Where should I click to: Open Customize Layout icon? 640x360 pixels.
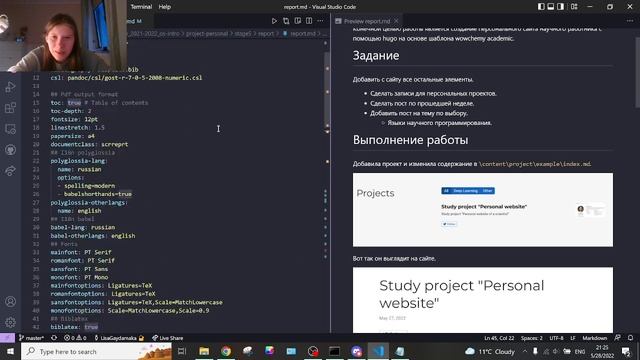574,7
